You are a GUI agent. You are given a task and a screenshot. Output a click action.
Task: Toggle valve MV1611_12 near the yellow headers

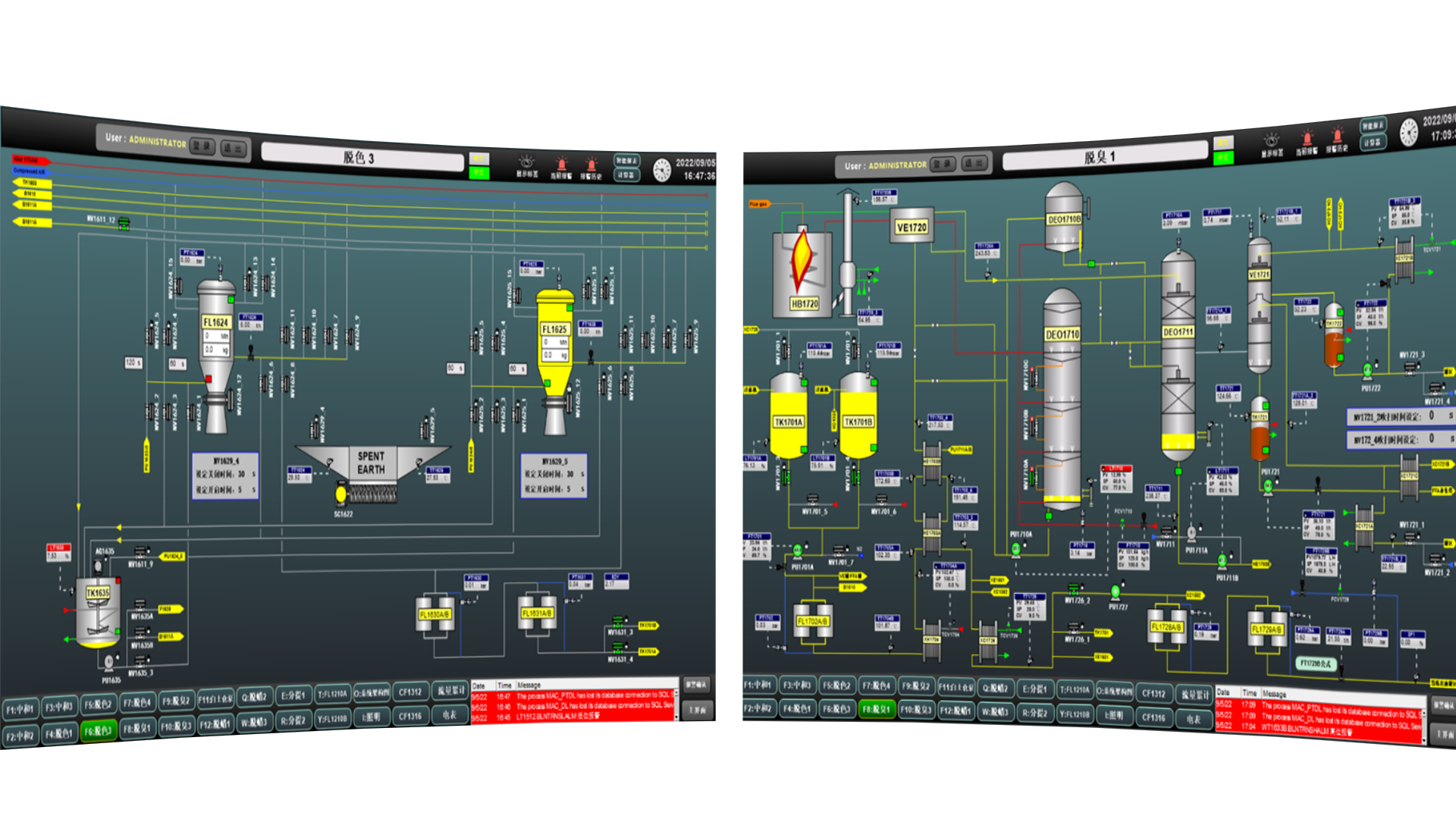pos(124,223)
